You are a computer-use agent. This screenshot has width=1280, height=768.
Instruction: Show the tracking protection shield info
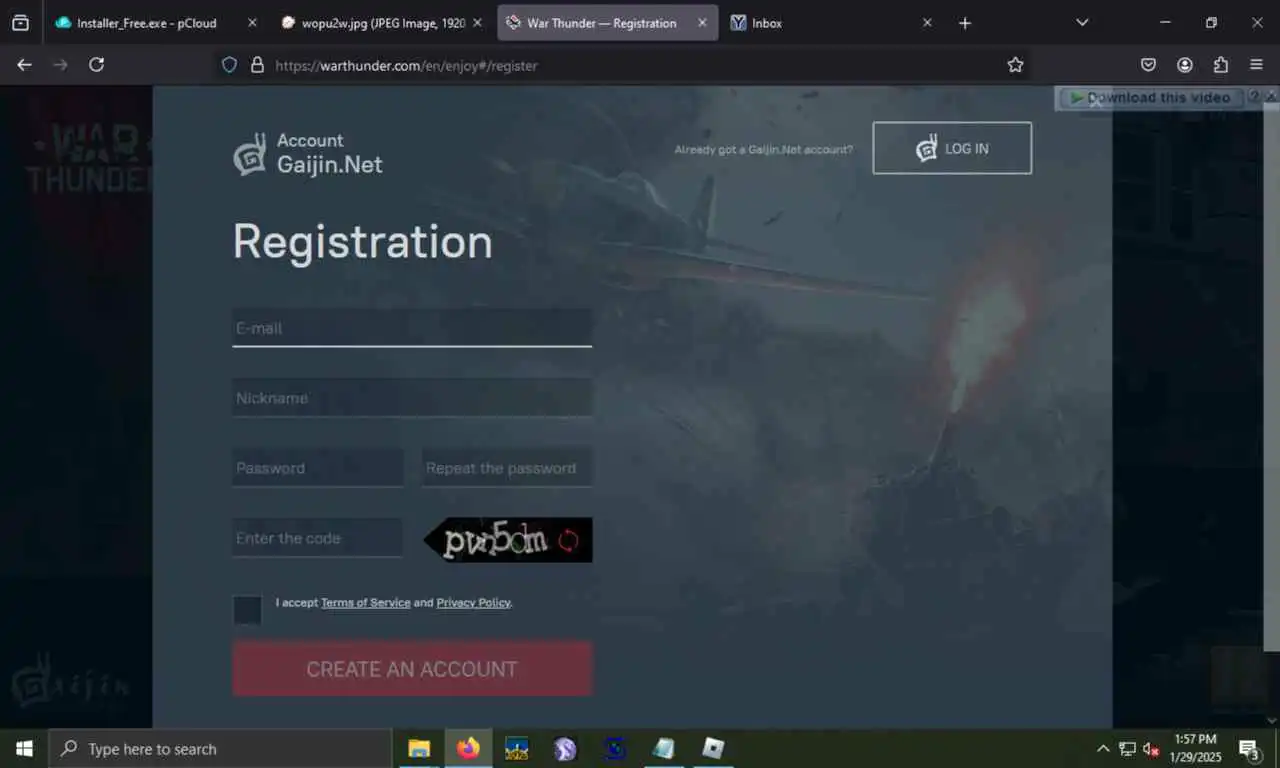229,65
